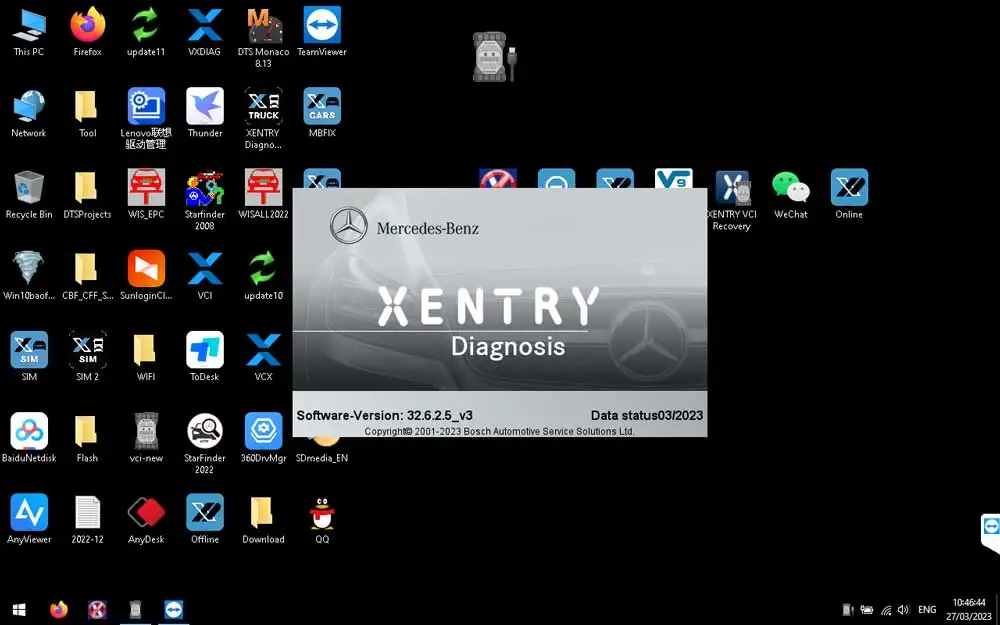Launch the Lenovo driver management icon
Viewport: 1000px width, 625px height.
pos(146,119)
